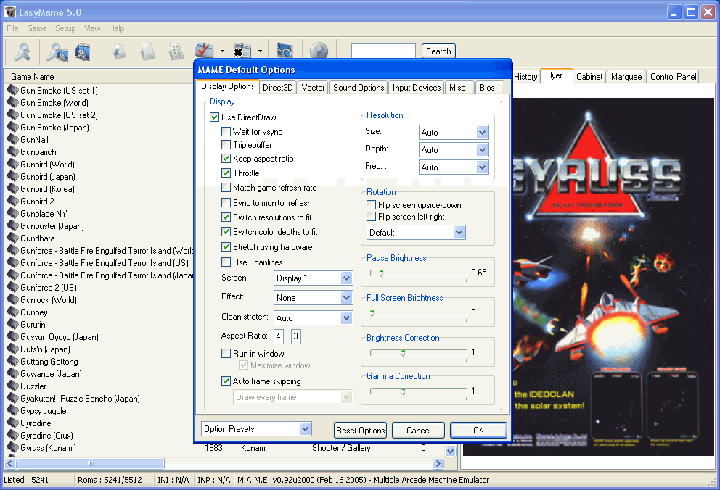Open the Option Presets dropdown

[305, 430]
